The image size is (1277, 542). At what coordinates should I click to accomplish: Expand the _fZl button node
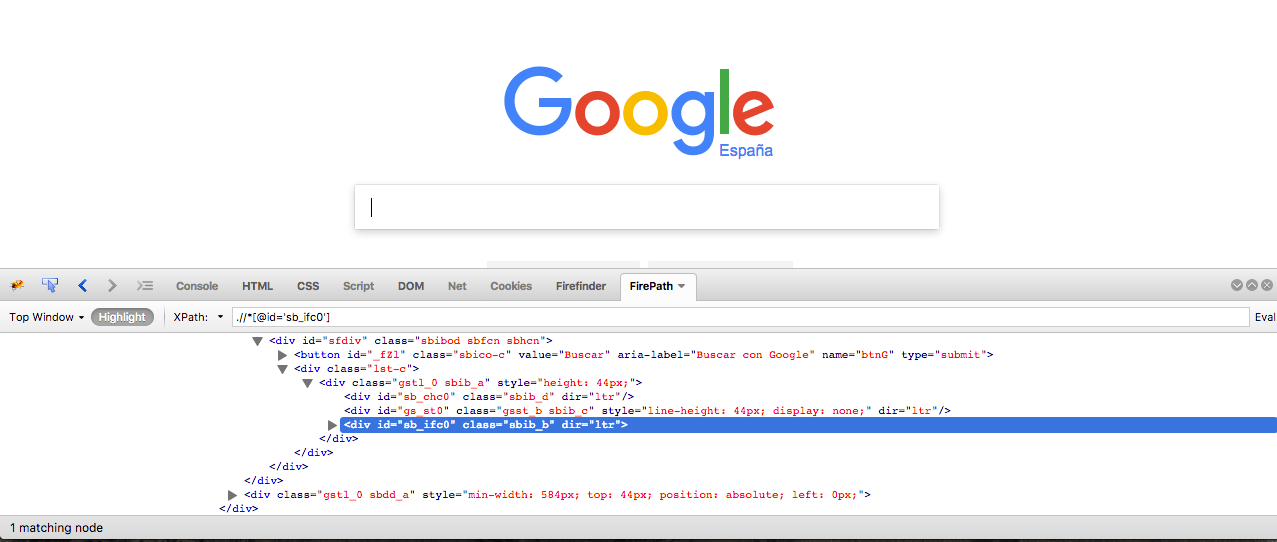283,355
